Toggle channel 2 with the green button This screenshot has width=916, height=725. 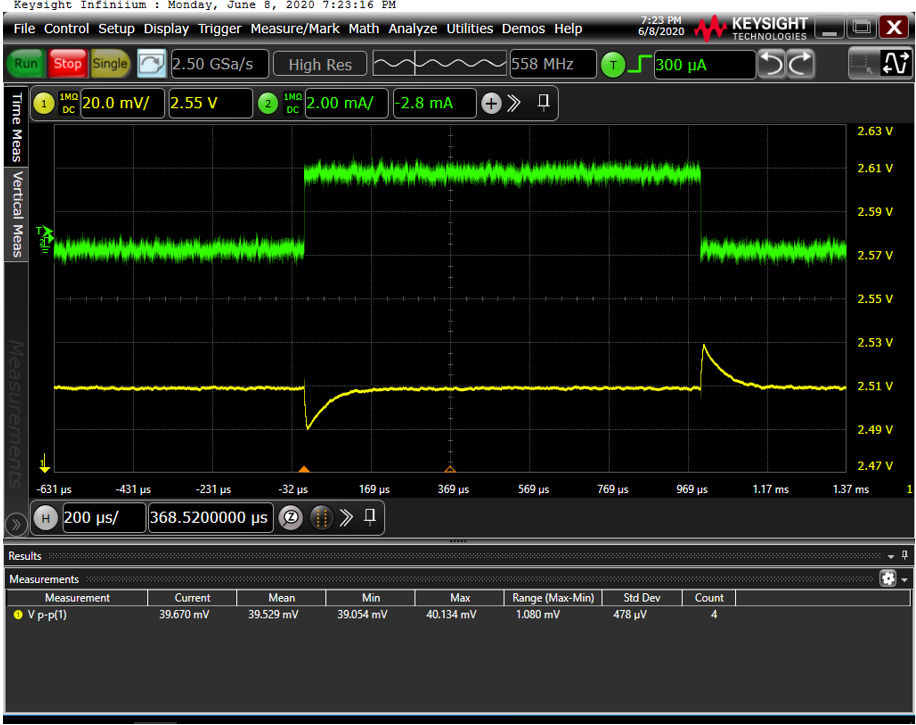click(268, 101)
